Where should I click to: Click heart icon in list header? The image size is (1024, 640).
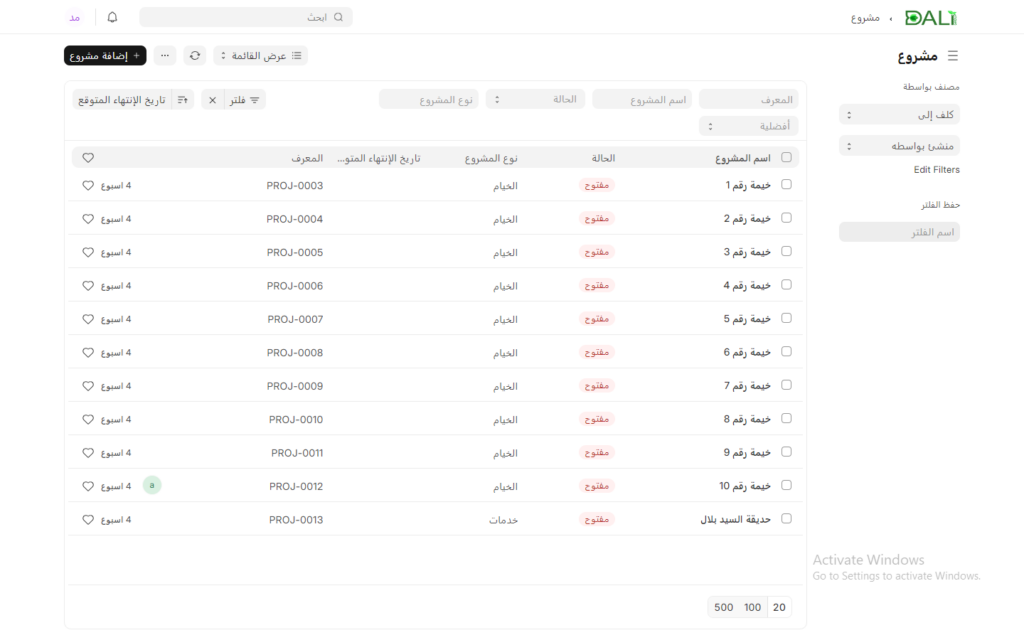[x=88, y=158]
